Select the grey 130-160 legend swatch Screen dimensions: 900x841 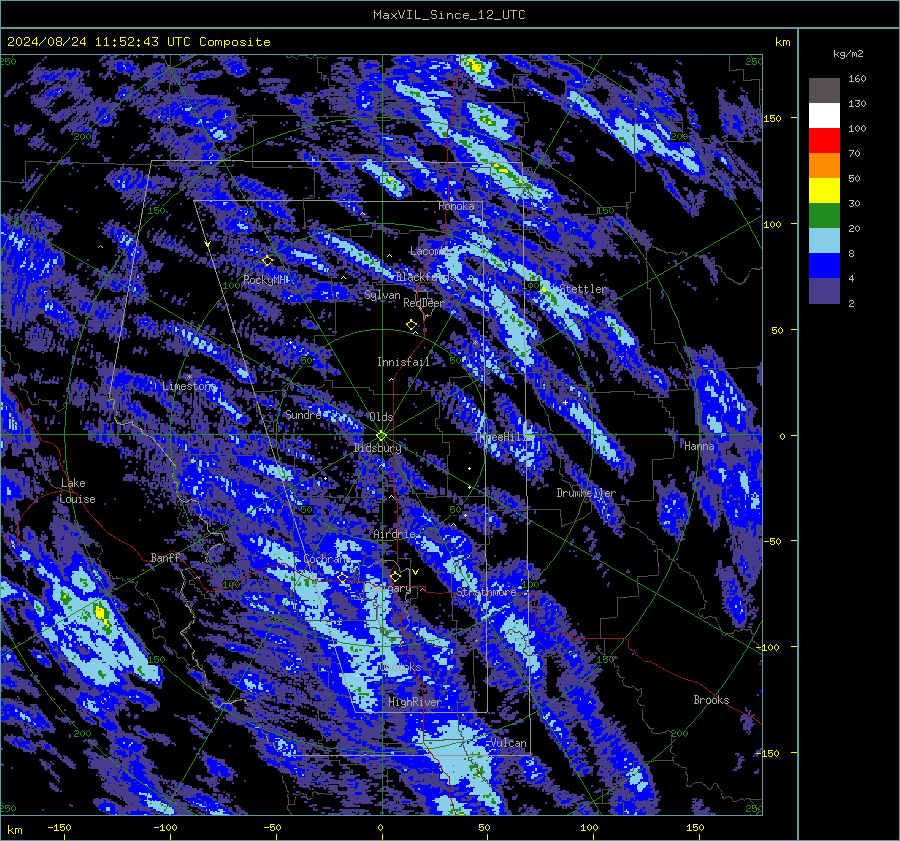tap(824, 91)
